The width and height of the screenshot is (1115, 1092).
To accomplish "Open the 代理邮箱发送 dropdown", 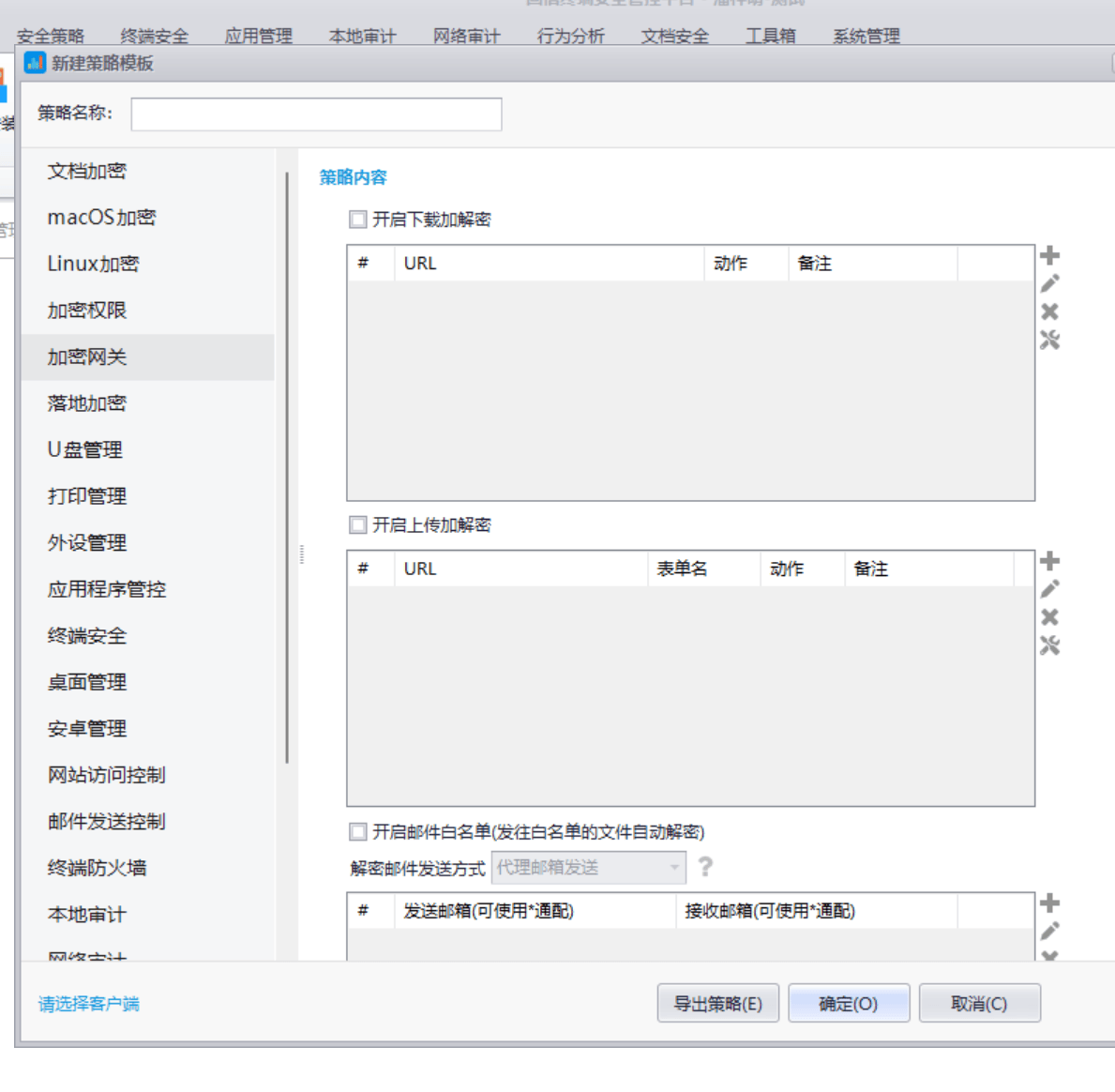I will (674, 868).
